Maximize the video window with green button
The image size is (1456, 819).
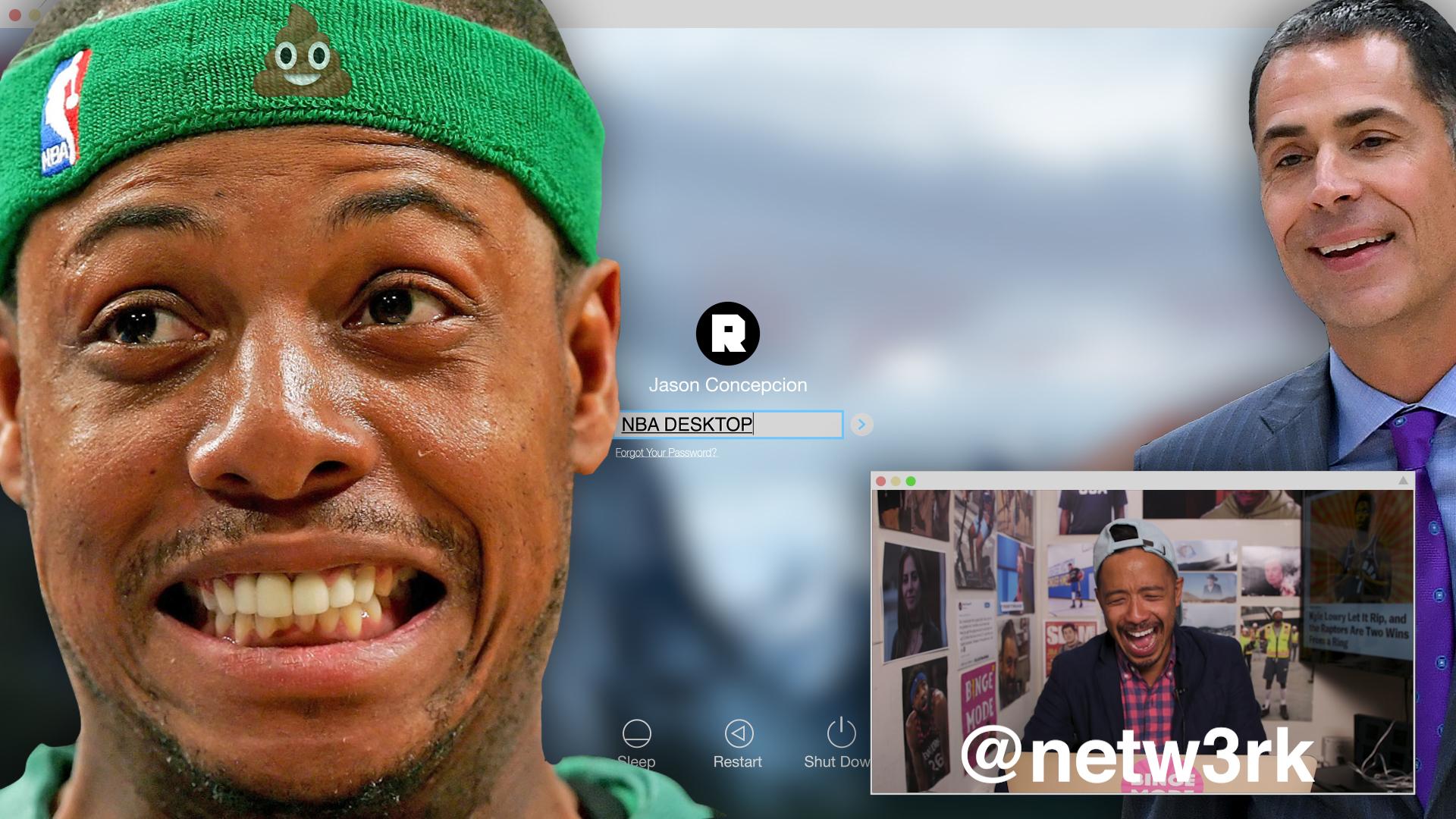point(911,482)
